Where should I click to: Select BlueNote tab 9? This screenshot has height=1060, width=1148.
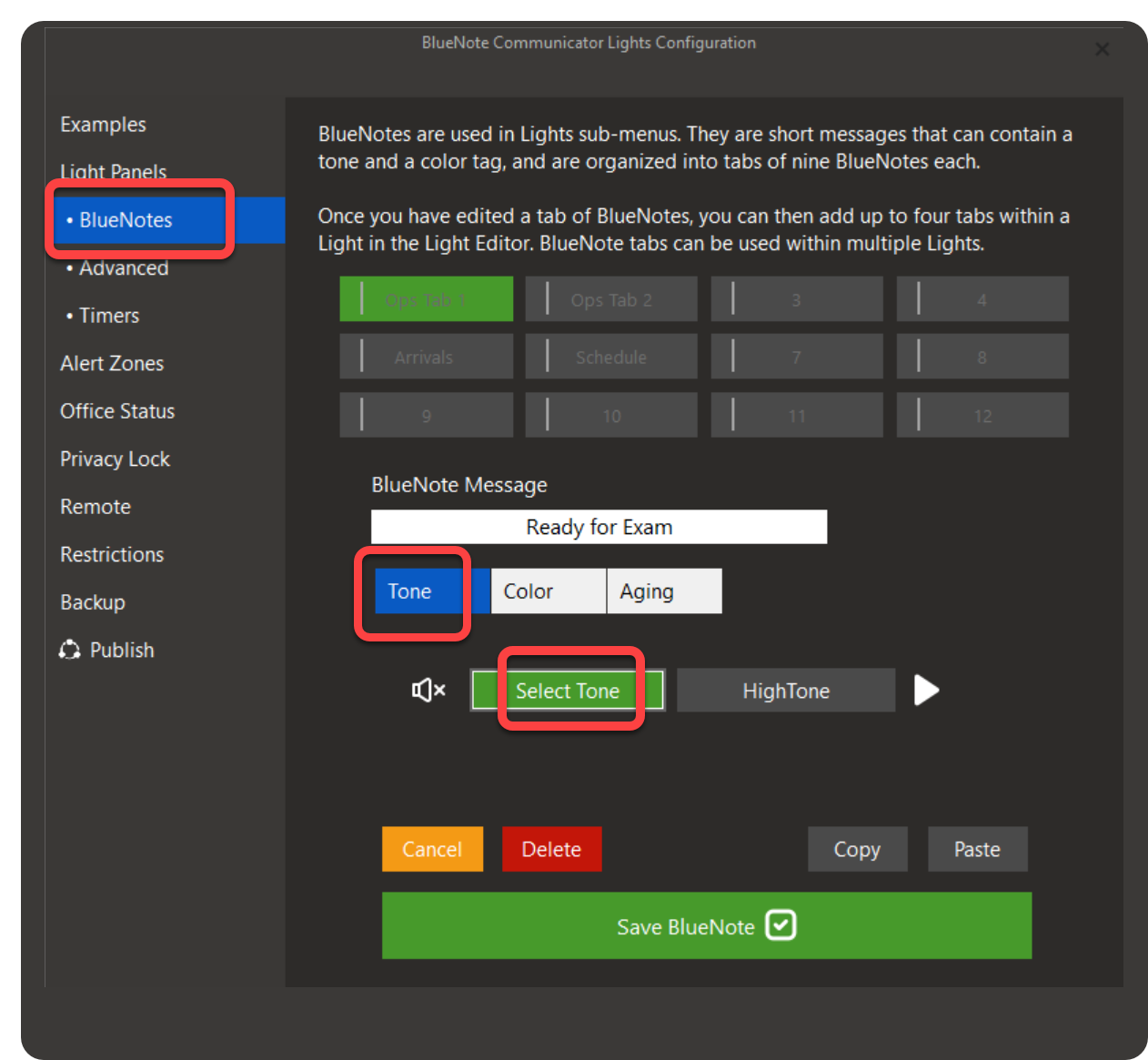[x=427, y=415]
